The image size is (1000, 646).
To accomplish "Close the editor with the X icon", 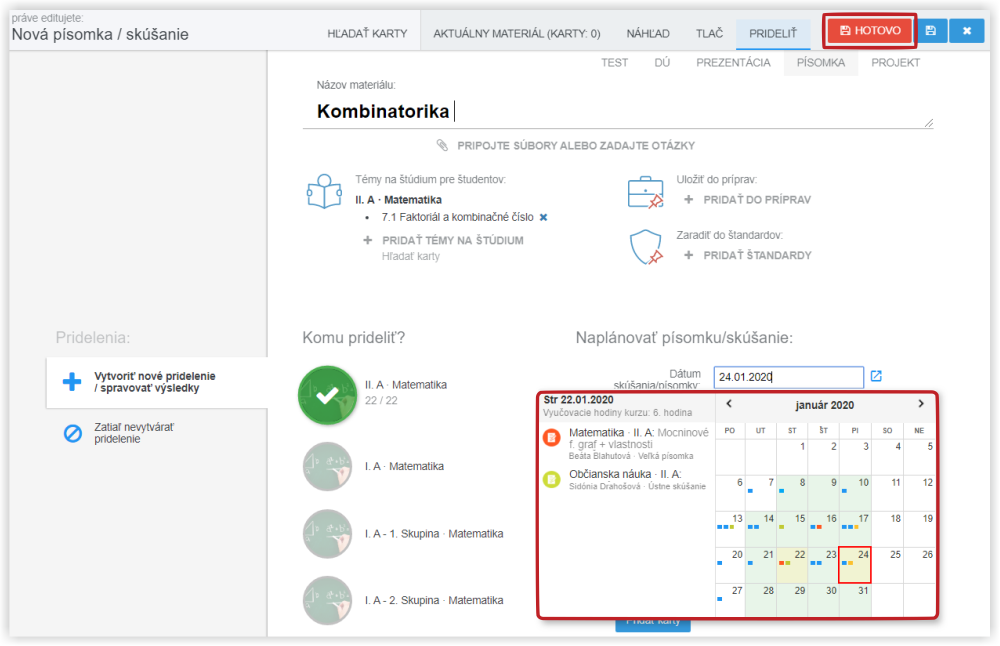I will pos(967,31).
